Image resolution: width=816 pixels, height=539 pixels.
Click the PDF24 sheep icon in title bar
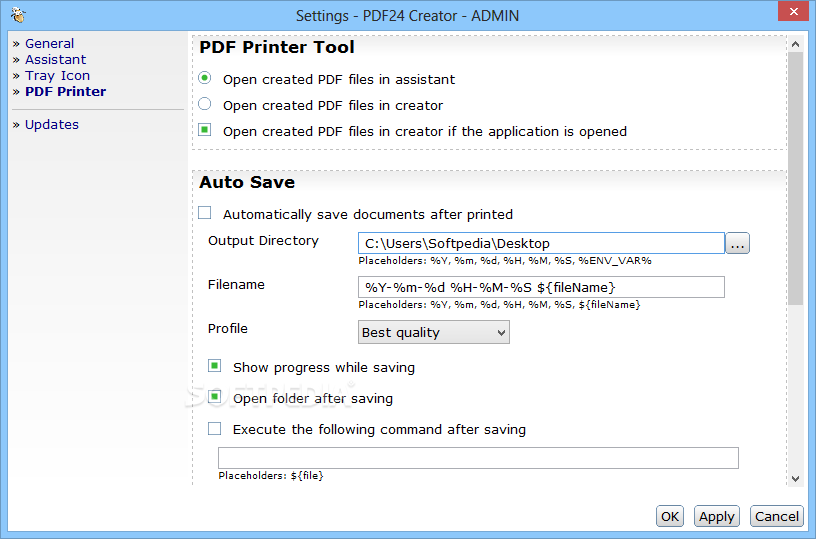coord(18,15)
